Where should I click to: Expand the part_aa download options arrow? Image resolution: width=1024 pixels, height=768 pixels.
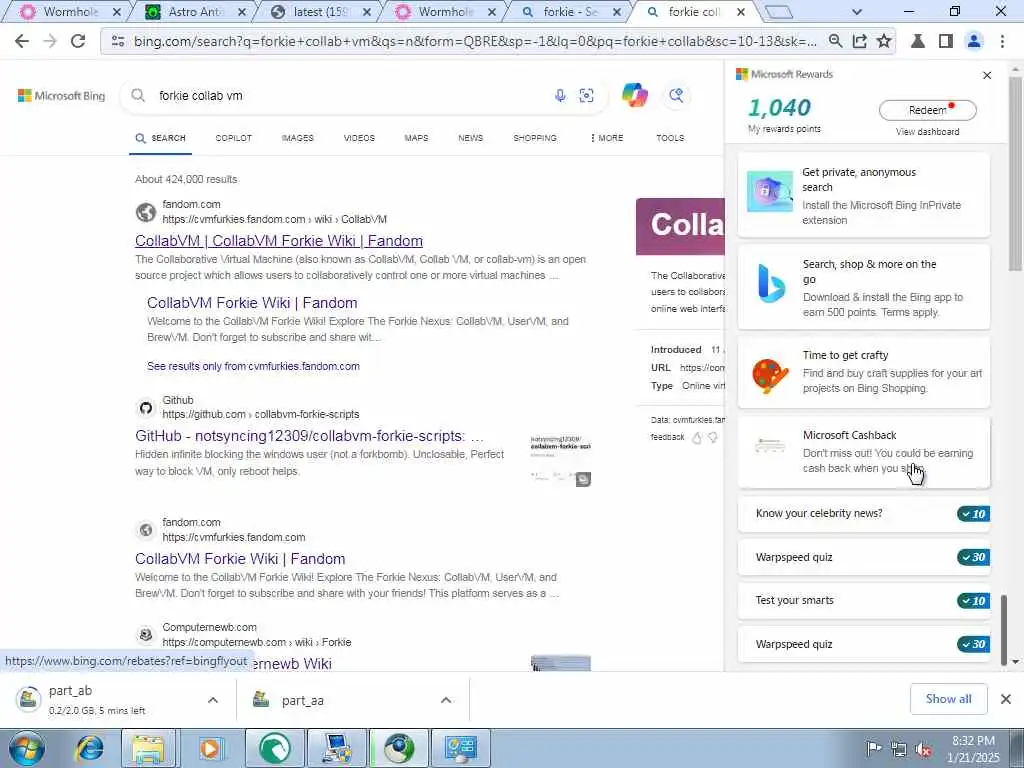click(x=446, y=700)
